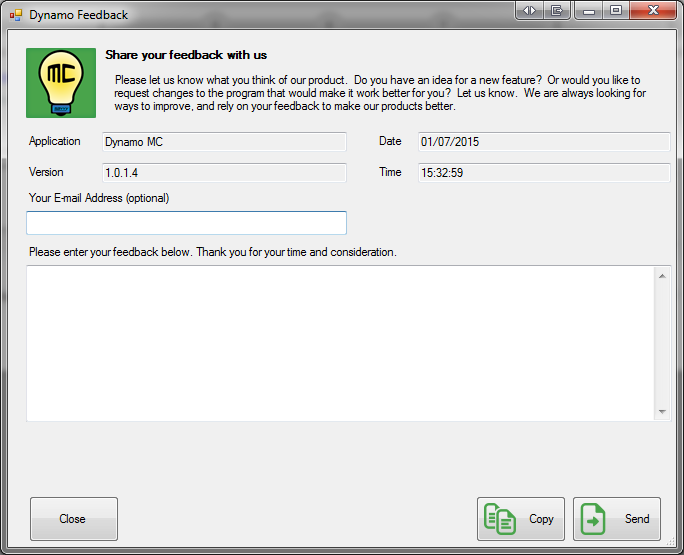Click the 'Your E-mail Address (optional)' label

tap(99, 198)
